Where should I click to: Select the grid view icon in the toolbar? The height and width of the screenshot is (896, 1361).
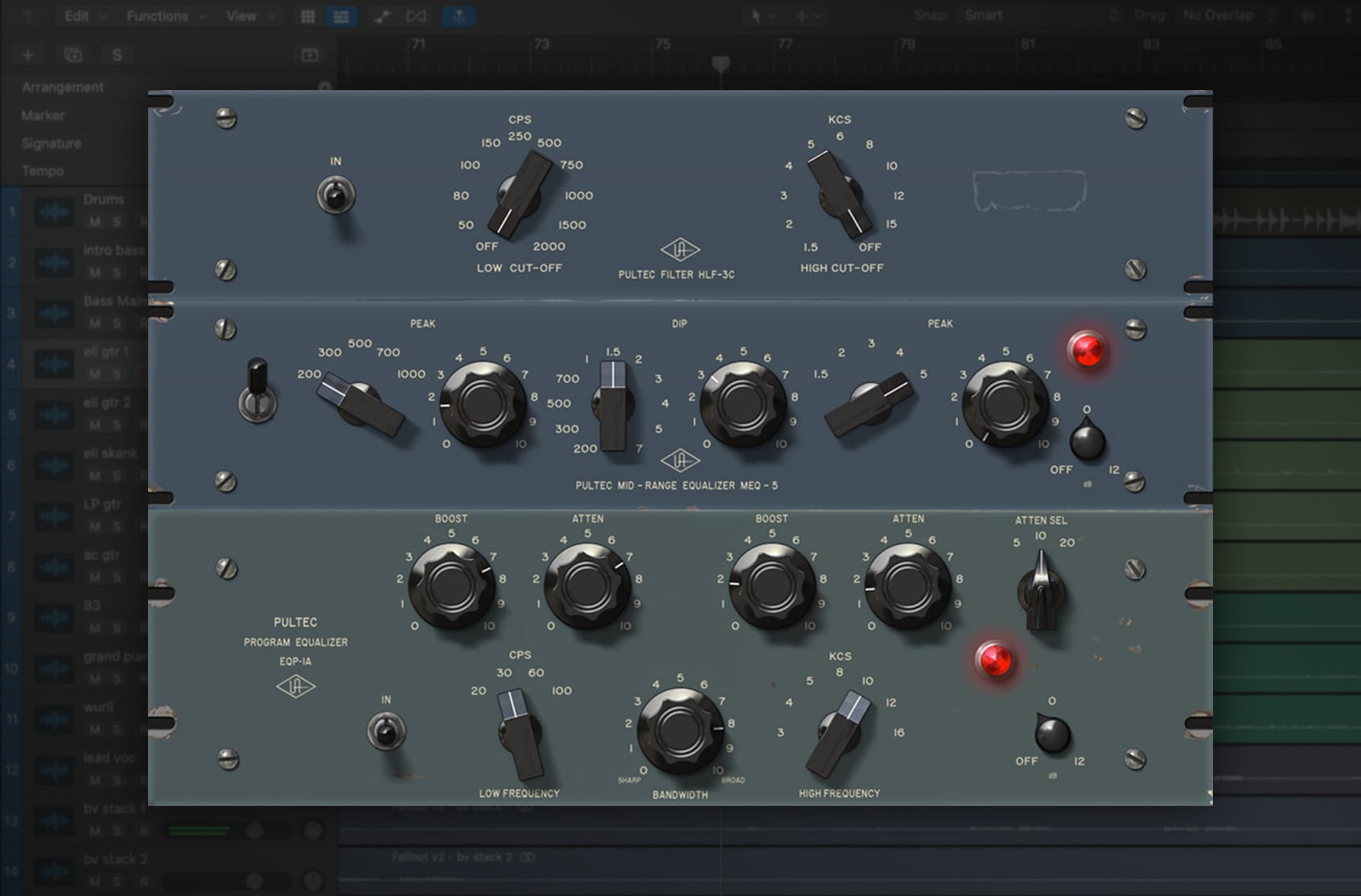tap(306, 15)
